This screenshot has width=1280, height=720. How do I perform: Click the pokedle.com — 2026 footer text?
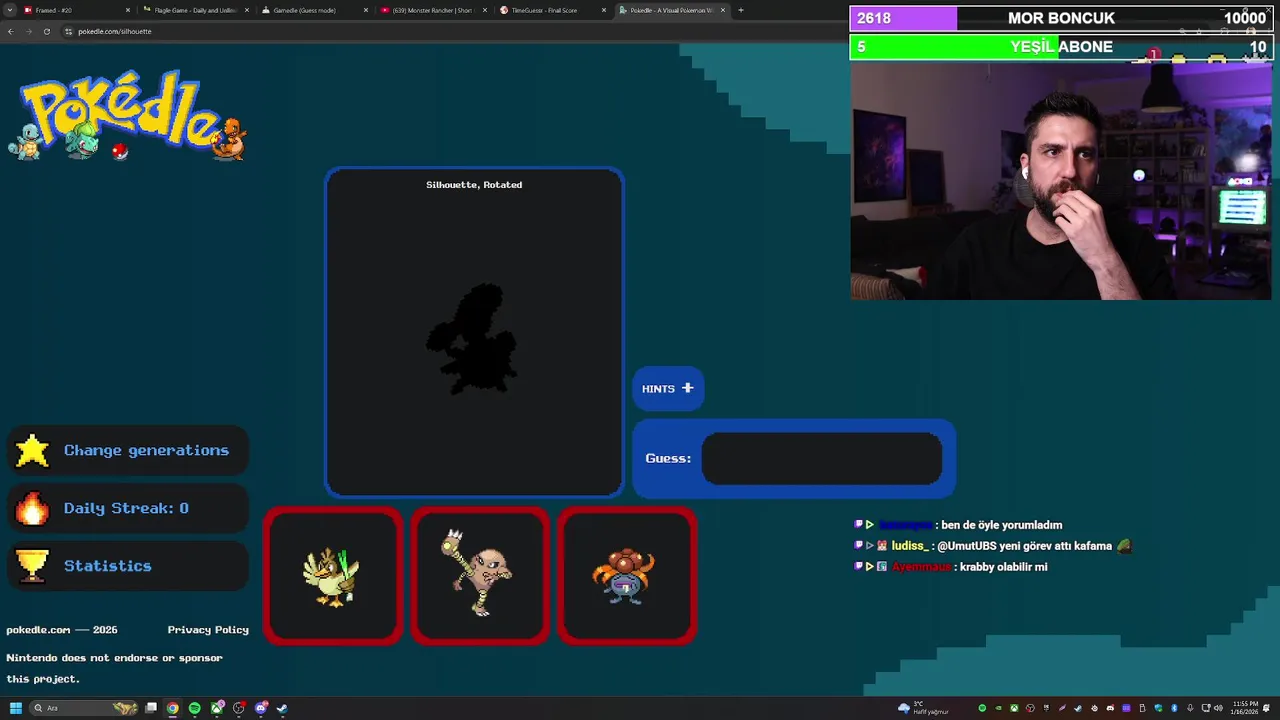tap(62, 630)
